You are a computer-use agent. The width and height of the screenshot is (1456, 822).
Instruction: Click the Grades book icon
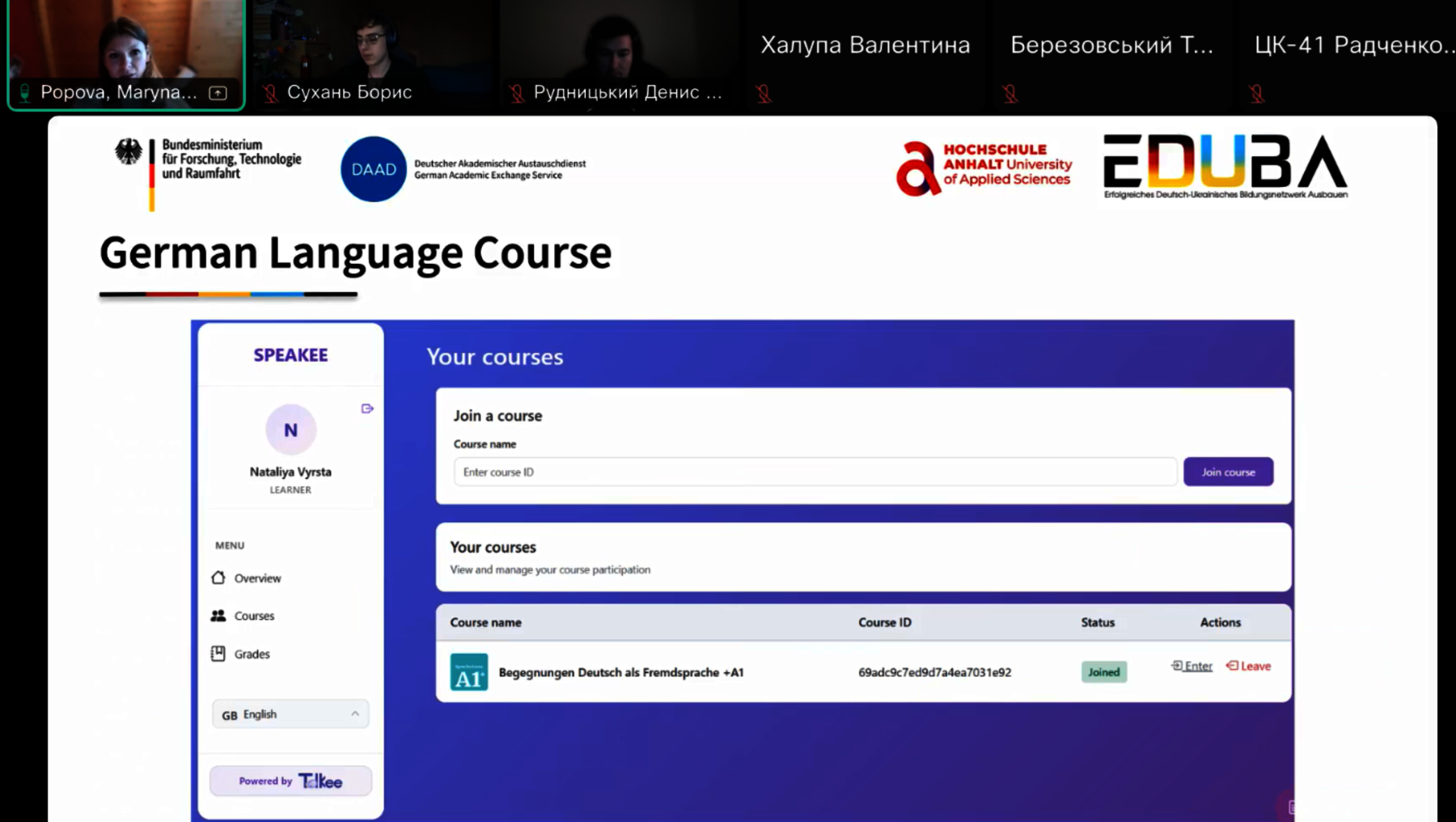(x=218, y=653)
